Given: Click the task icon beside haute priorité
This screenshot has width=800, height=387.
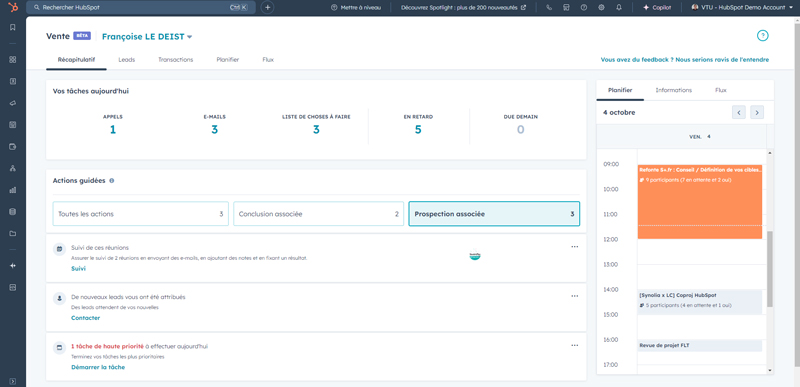Looking at the screenshot, I should [60, 347].
